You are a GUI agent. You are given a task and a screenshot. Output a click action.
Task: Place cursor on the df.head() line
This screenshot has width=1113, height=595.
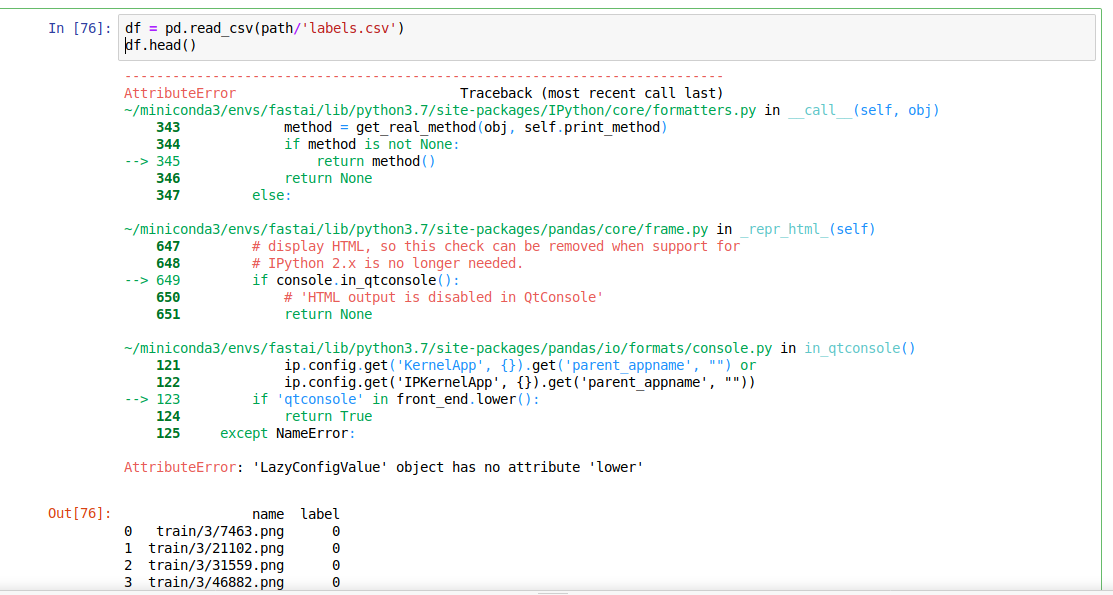161,45
